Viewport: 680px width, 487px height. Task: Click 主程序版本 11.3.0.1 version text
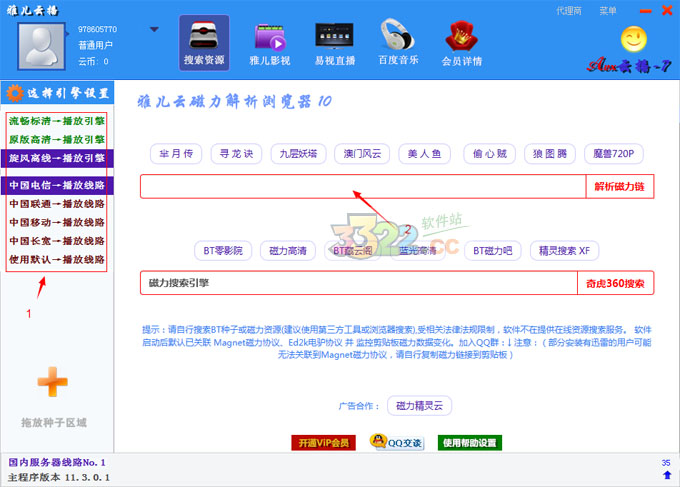[59, 477]
